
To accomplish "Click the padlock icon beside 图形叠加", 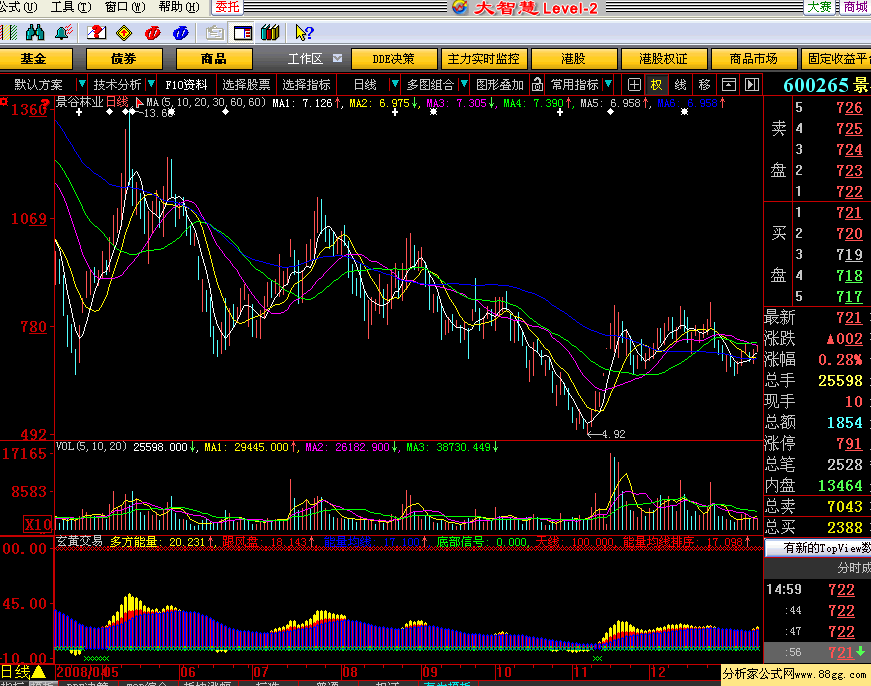I will coord(537,84).
